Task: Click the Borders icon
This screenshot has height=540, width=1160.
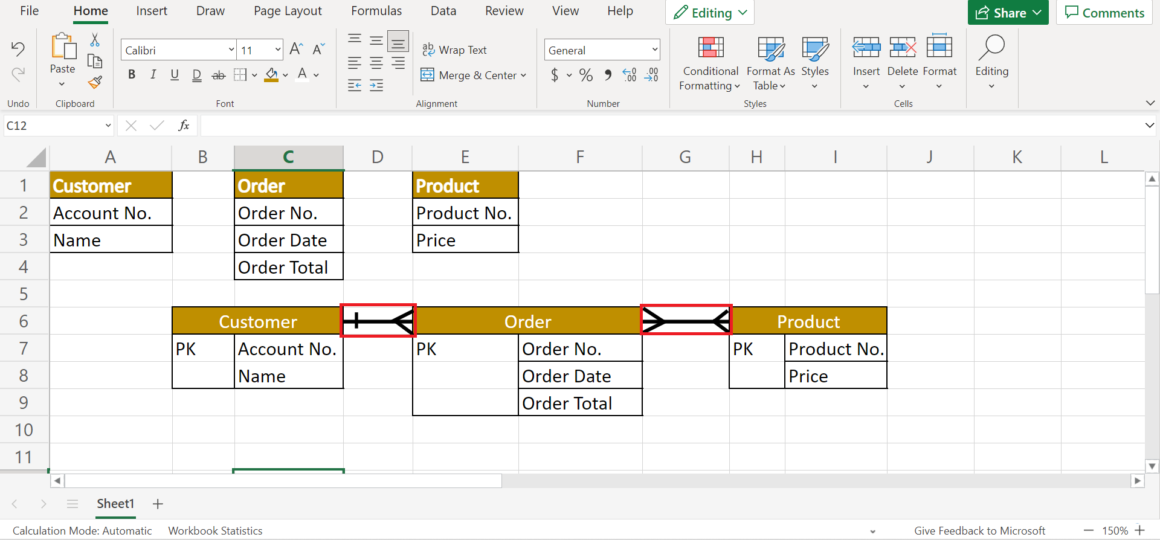Action: [x=242, y=75]
